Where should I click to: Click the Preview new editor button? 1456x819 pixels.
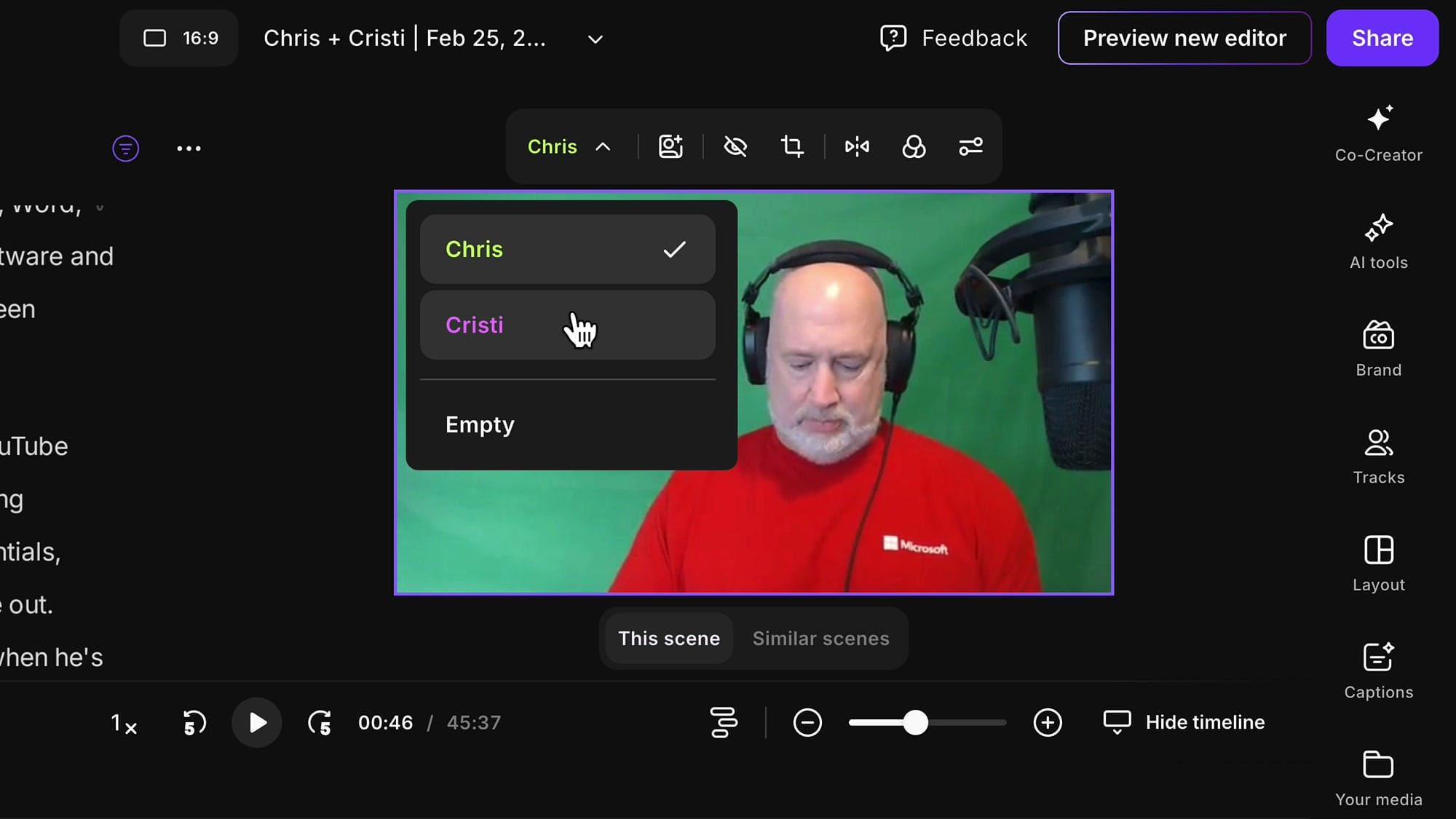click(1184, 38)
